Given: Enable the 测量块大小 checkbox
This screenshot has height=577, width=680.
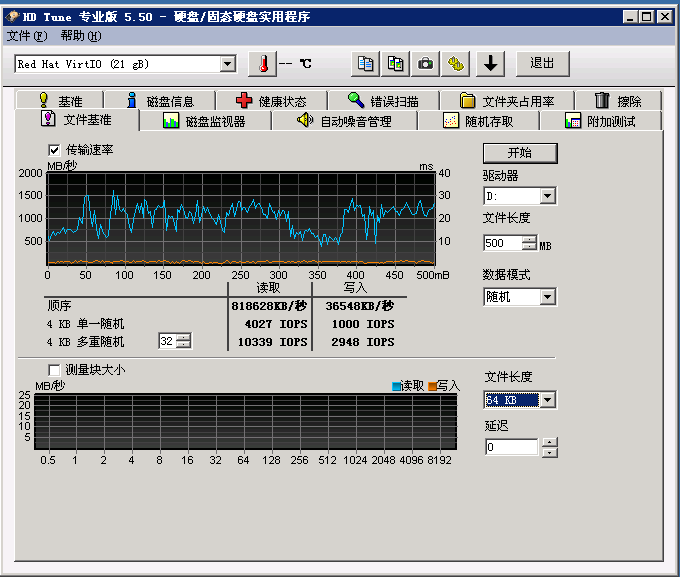Looking at the screenshot, I should point(54,369).
